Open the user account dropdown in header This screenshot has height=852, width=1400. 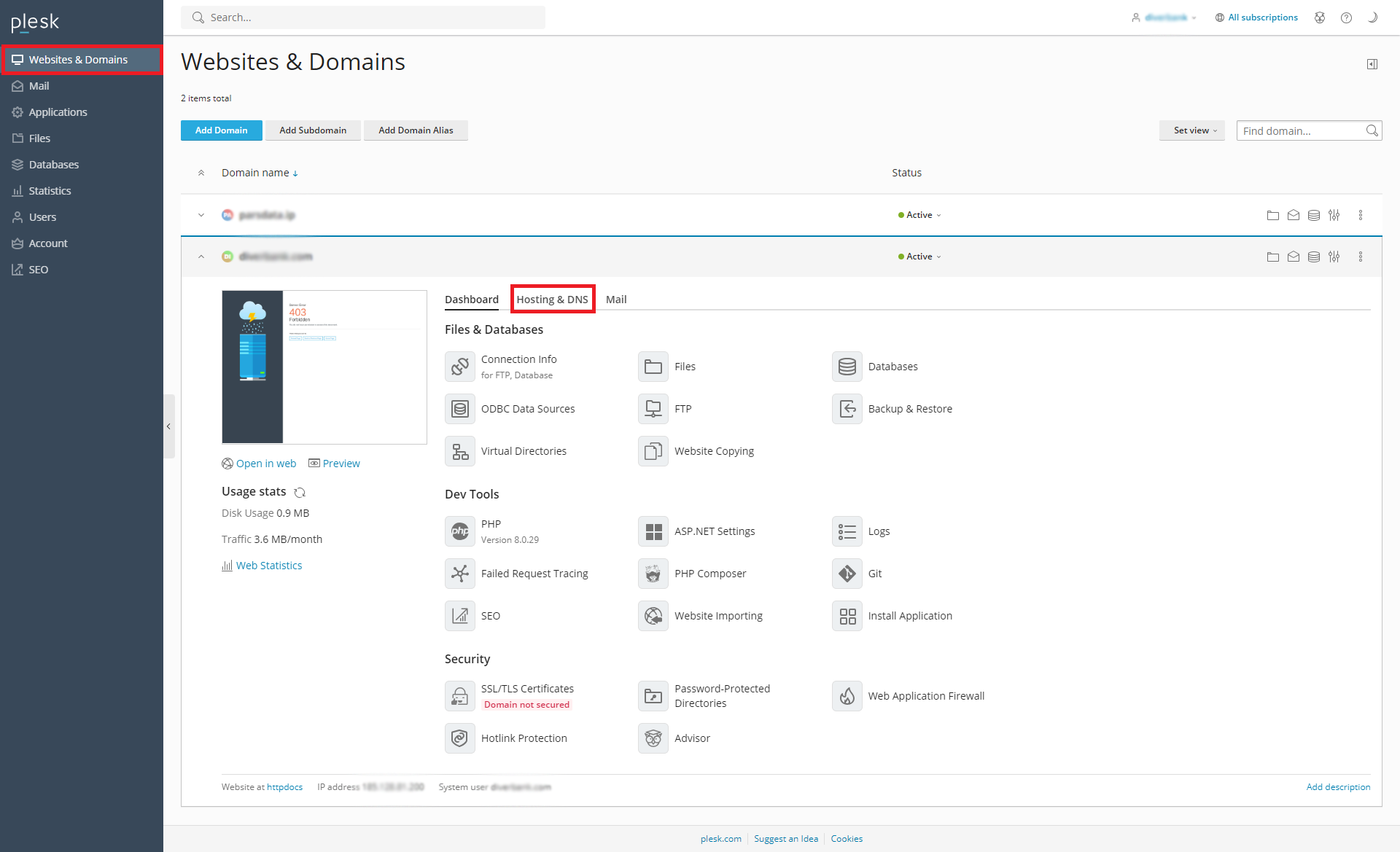tap(1164, 17)
